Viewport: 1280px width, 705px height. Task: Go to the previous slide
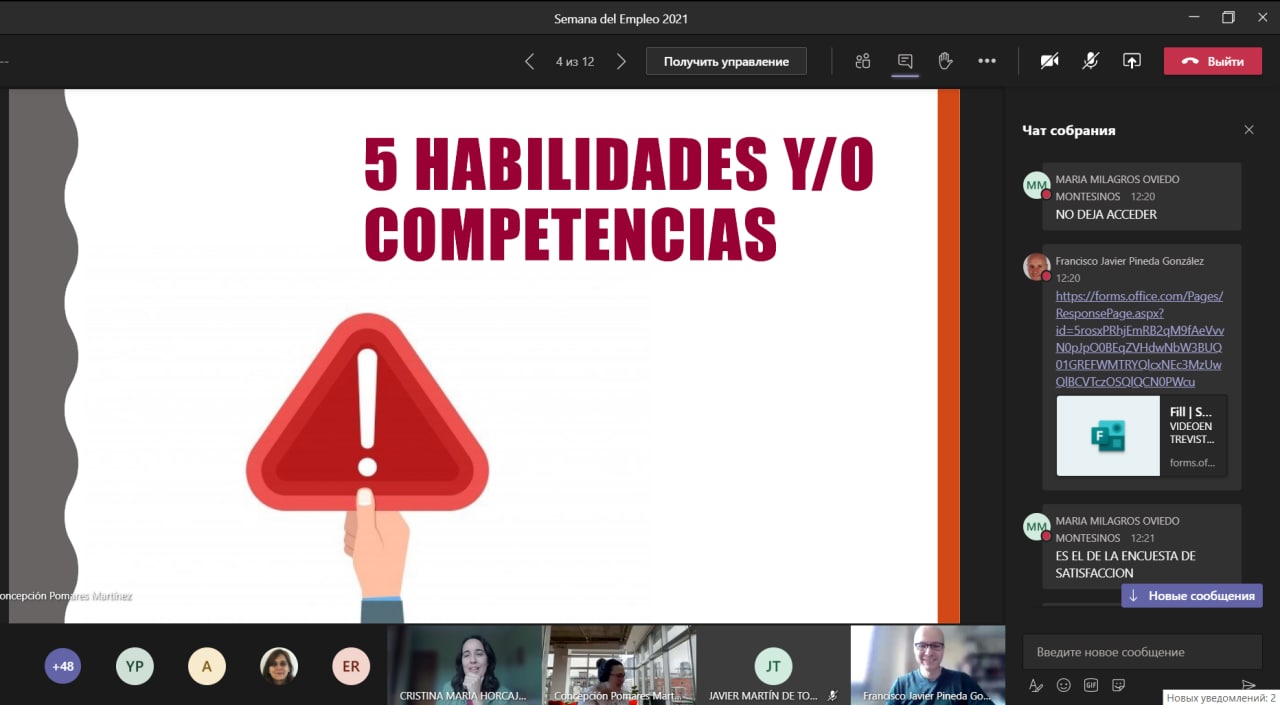click(529, 61)
